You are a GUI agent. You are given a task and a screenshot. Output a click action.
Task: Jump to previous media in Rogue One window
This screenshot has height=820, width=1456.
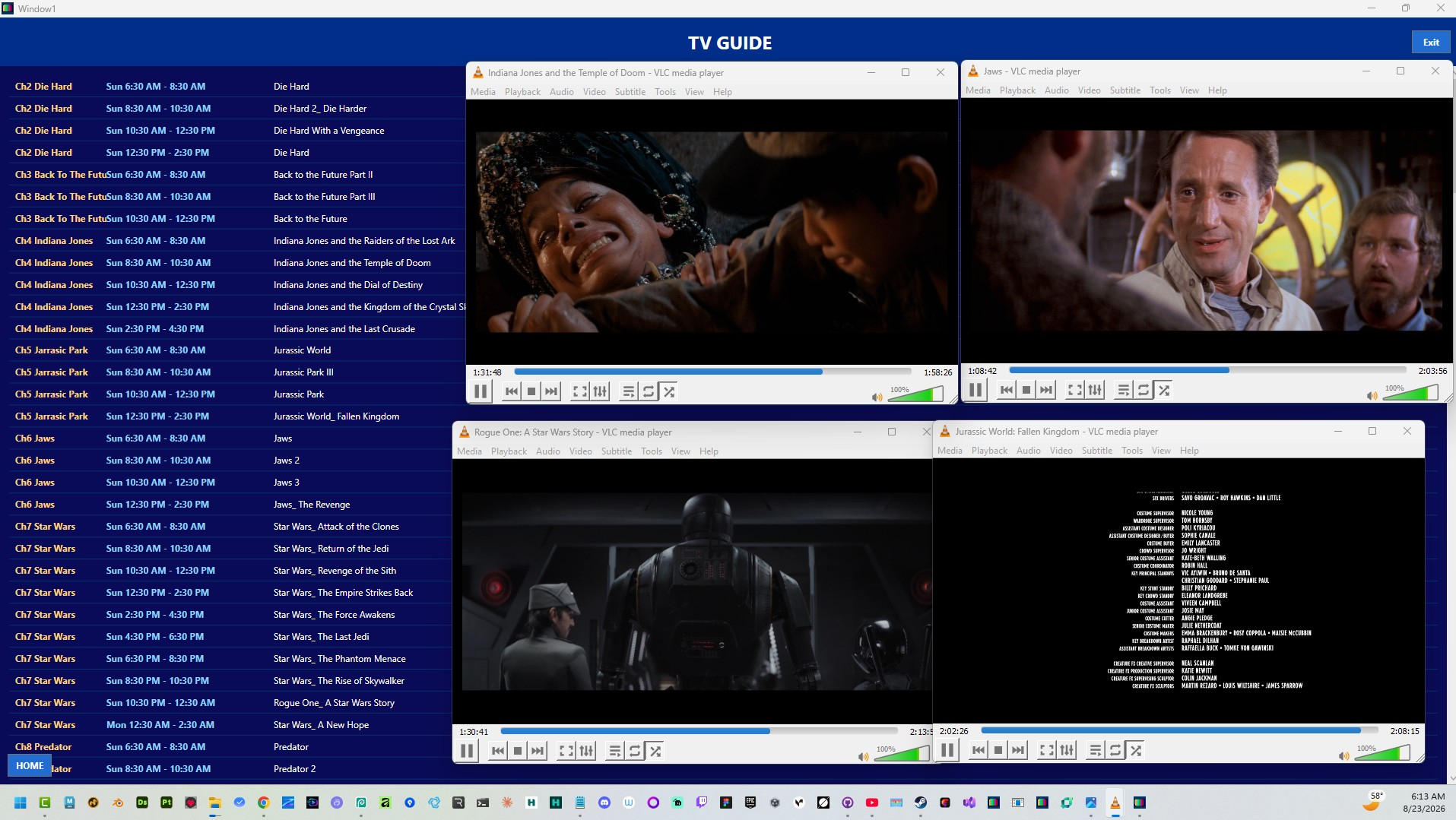tap(498, 751)
